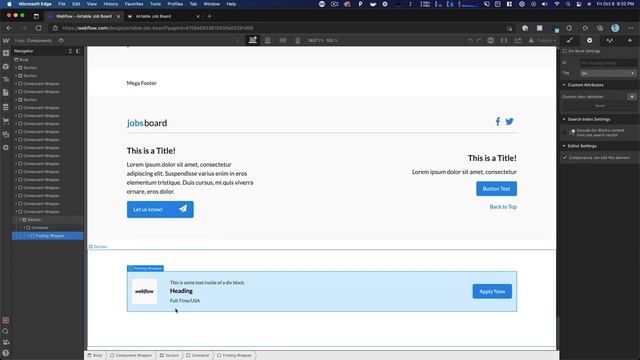
Task: Open the Style Manager tab
Action: click(x=609, y=40)
